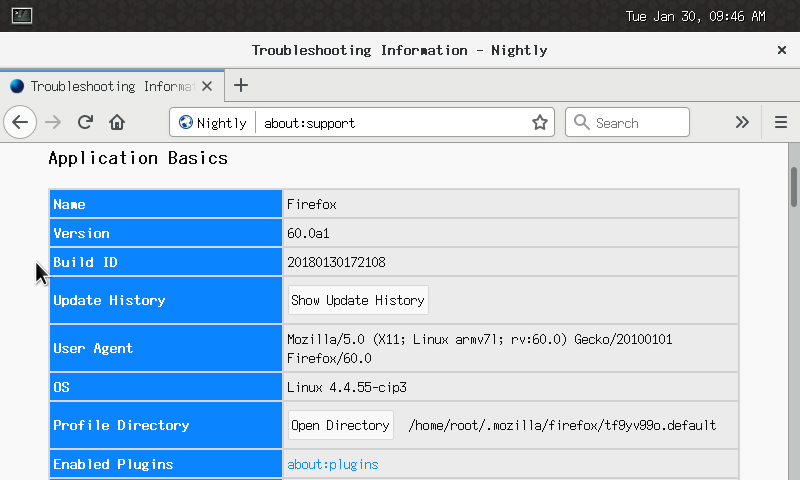Screen dimensions: 800x480
Task: Click the forward navigation arrow
Action: pyautogui.click(x=53, y=122)
